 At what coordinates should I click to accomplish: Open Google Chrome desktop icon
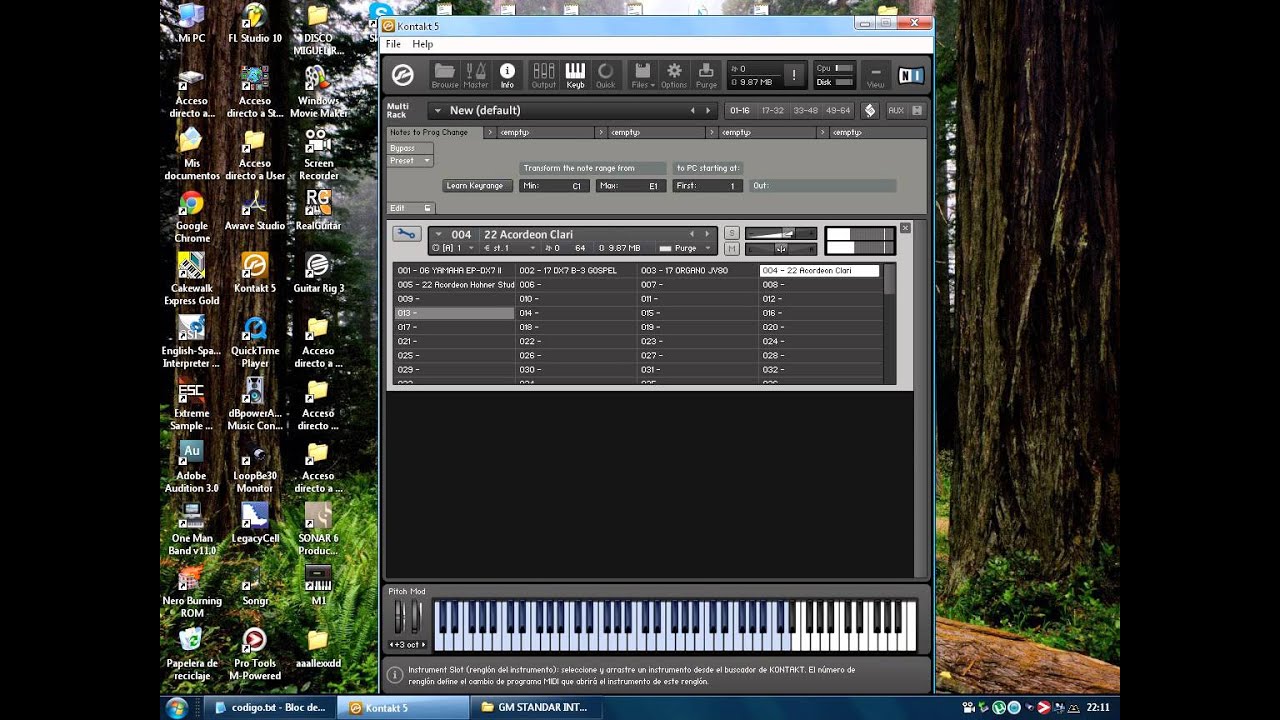(191, 217)
